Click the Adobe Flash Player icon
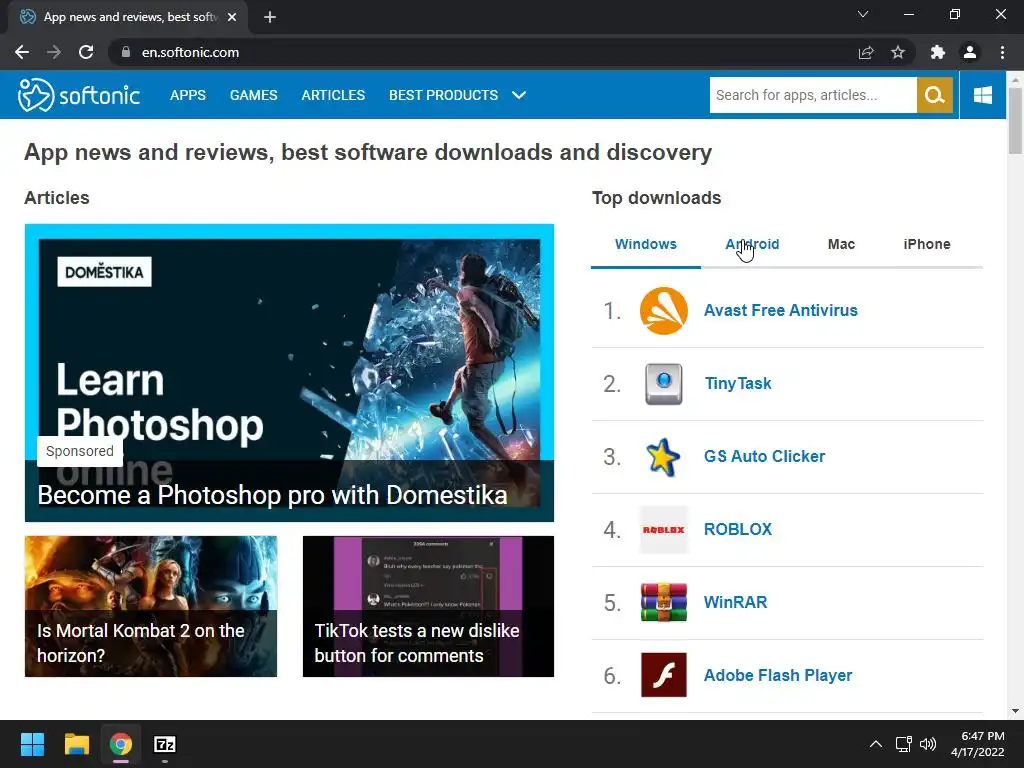 (x=664, y=675)
